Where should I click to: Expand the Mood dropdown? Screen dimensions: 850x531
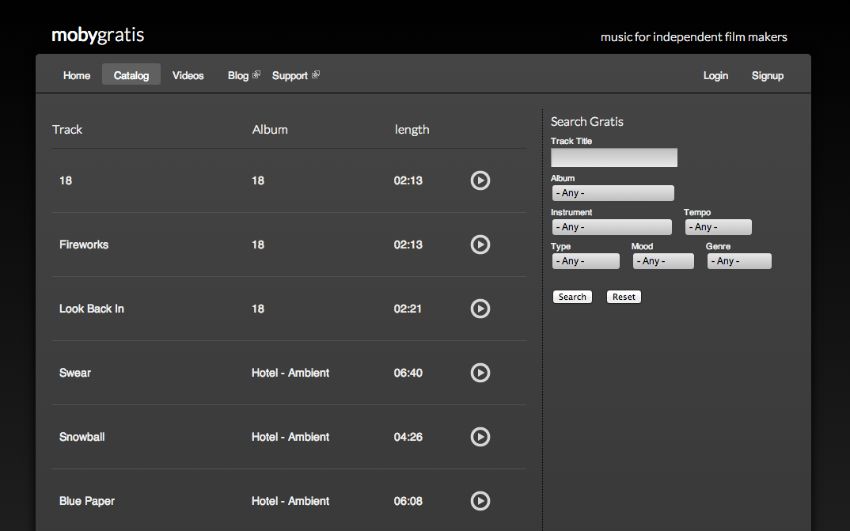tap(663, 261)
